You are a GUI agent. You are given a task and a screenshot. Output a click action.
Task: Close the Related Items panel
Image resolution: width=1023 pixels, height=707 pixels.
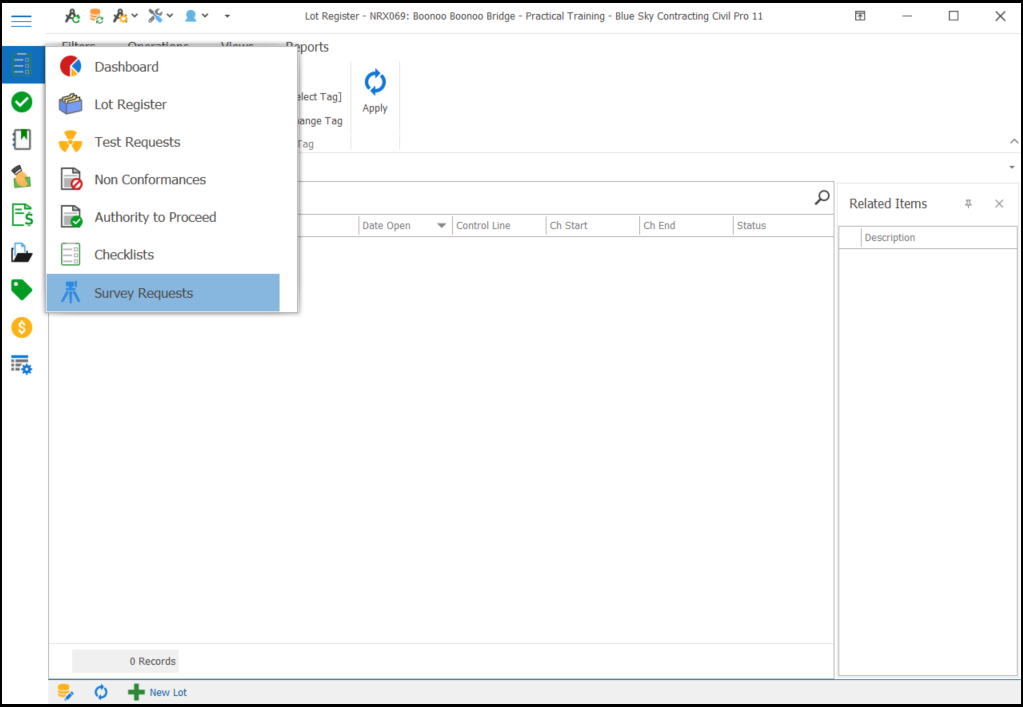[x=999, y=204]
